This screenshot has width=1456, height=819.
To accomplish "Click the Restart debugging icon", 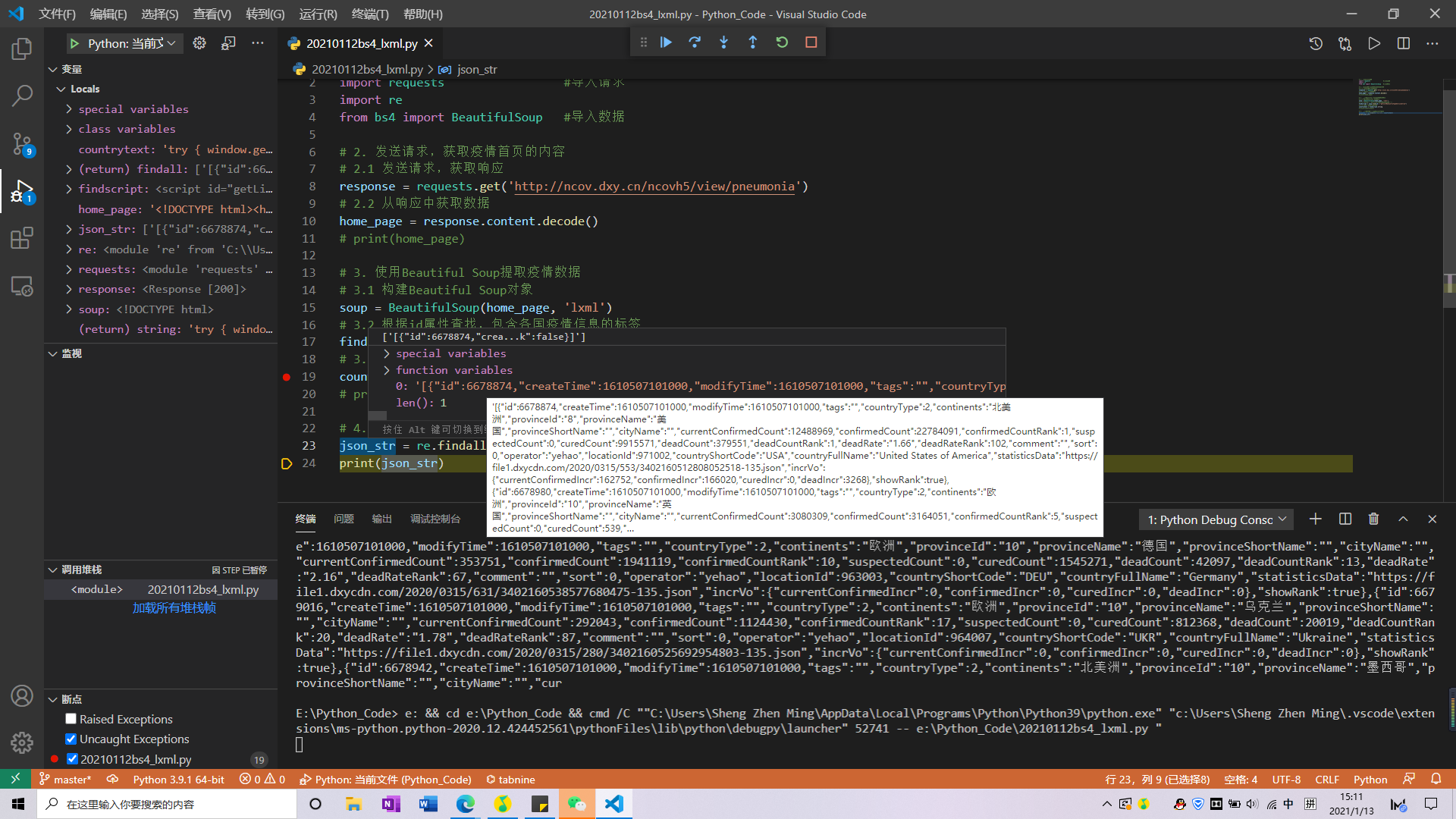I will click(x=782, y=42).
